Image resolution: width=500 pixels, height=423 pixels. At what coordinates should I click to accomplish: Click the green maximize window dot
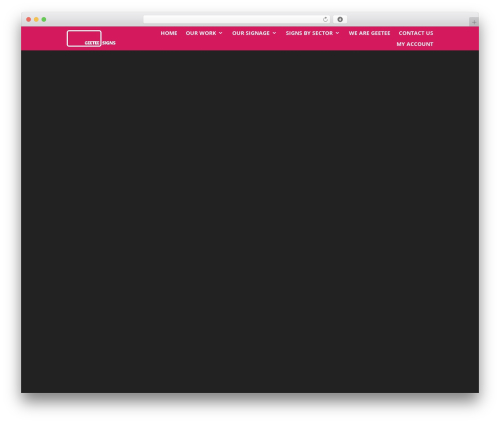tap(44, 20)
